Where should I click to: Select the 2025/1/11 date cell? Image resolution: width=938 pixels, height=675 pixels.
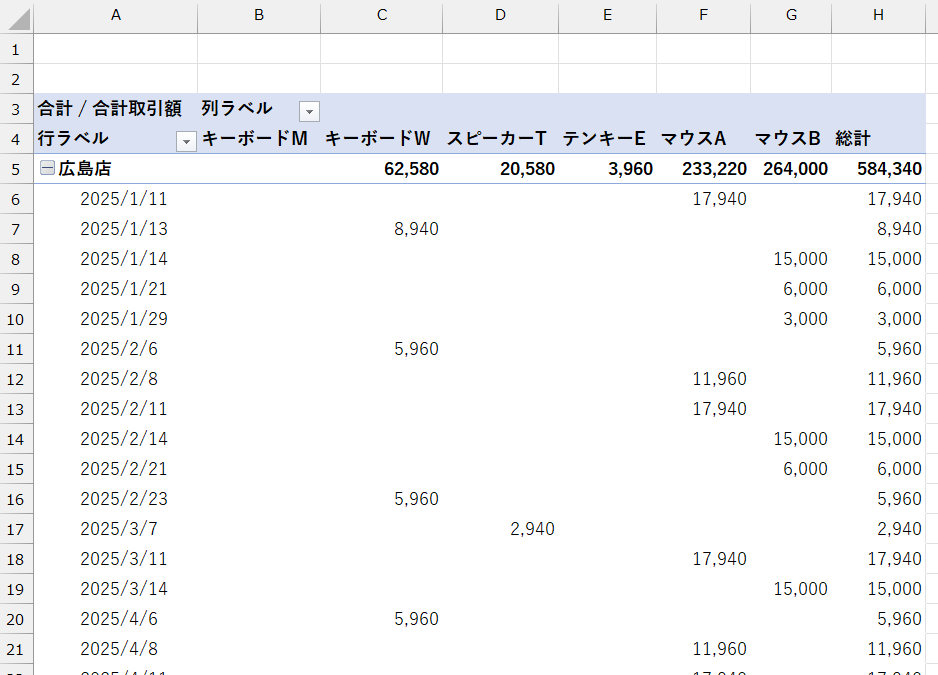point(124,199)
